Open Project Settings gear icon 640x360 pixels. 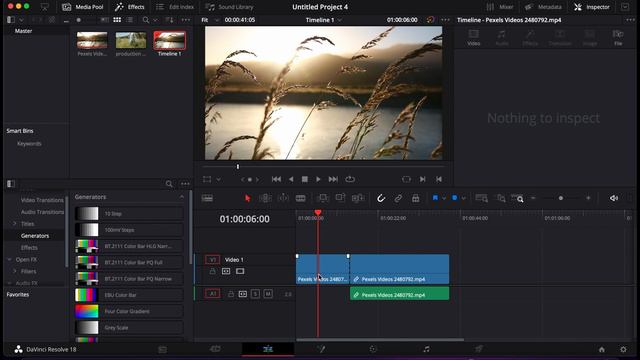coord(623,349)
